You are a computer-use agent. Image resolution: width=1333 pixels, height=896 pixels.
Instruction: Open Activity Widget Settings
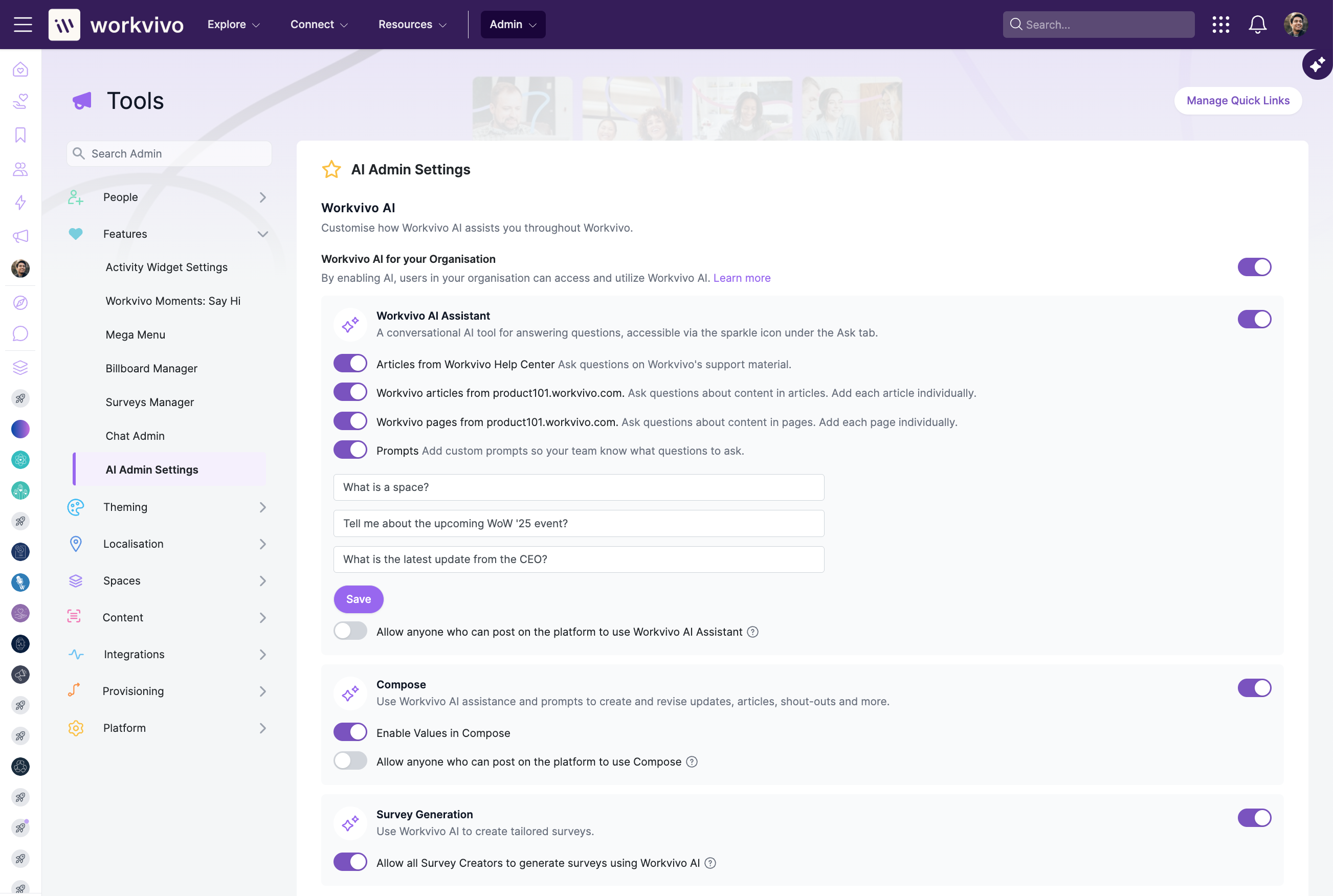166,267
